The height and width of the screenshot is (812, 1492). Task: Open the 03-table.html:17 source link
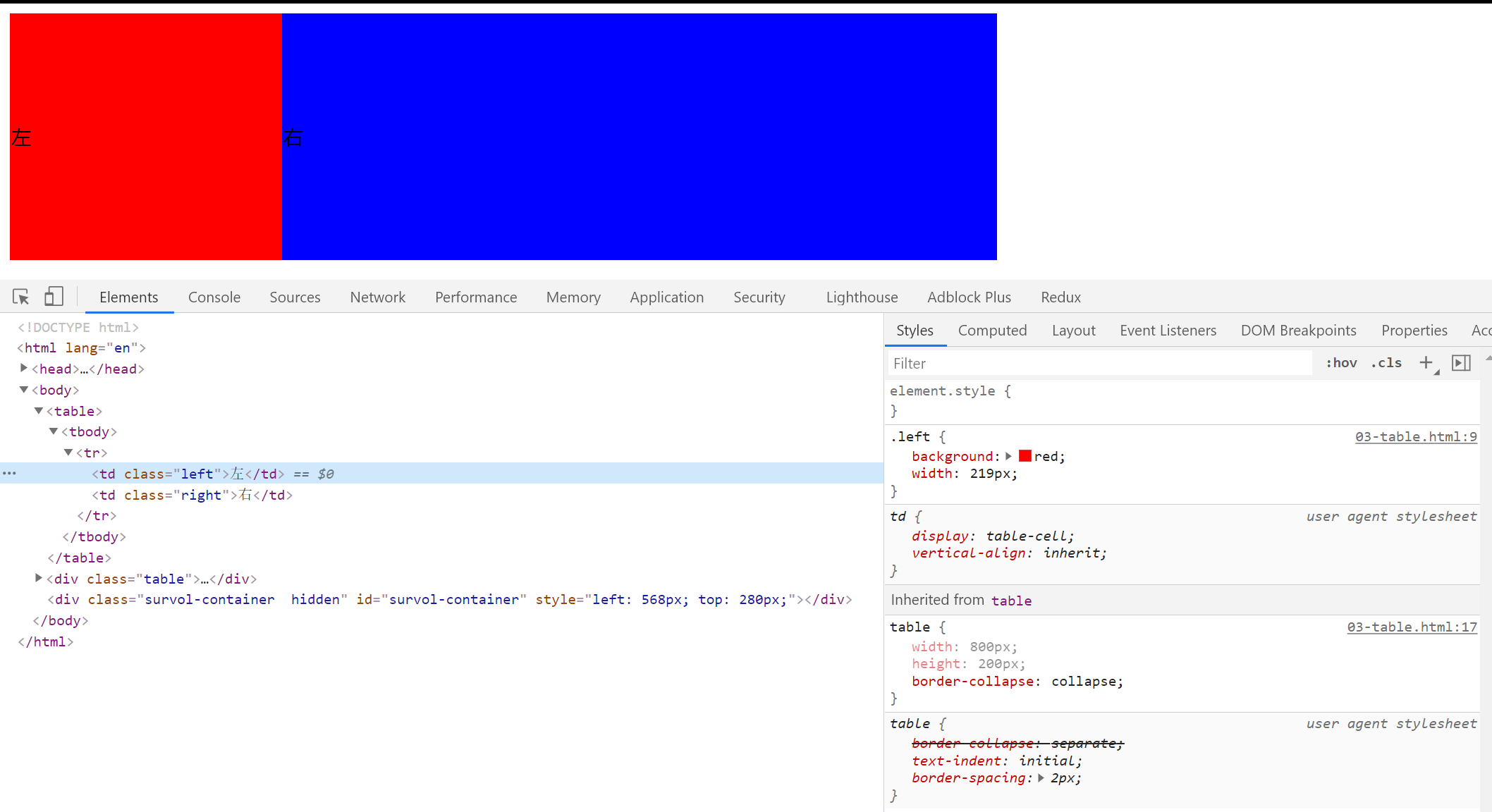1412,627
